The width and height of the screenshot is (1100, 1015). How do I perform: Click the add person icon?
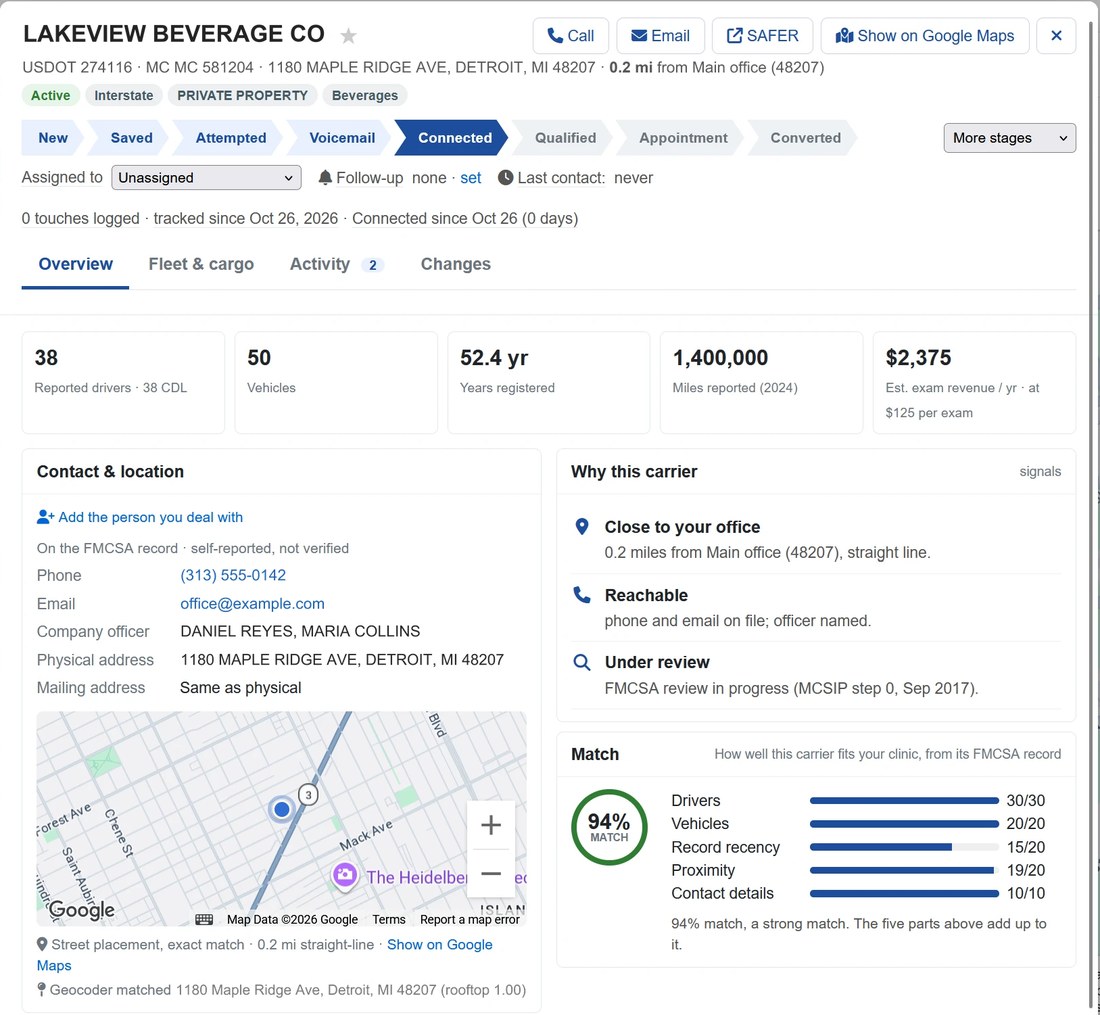(46, 517)
